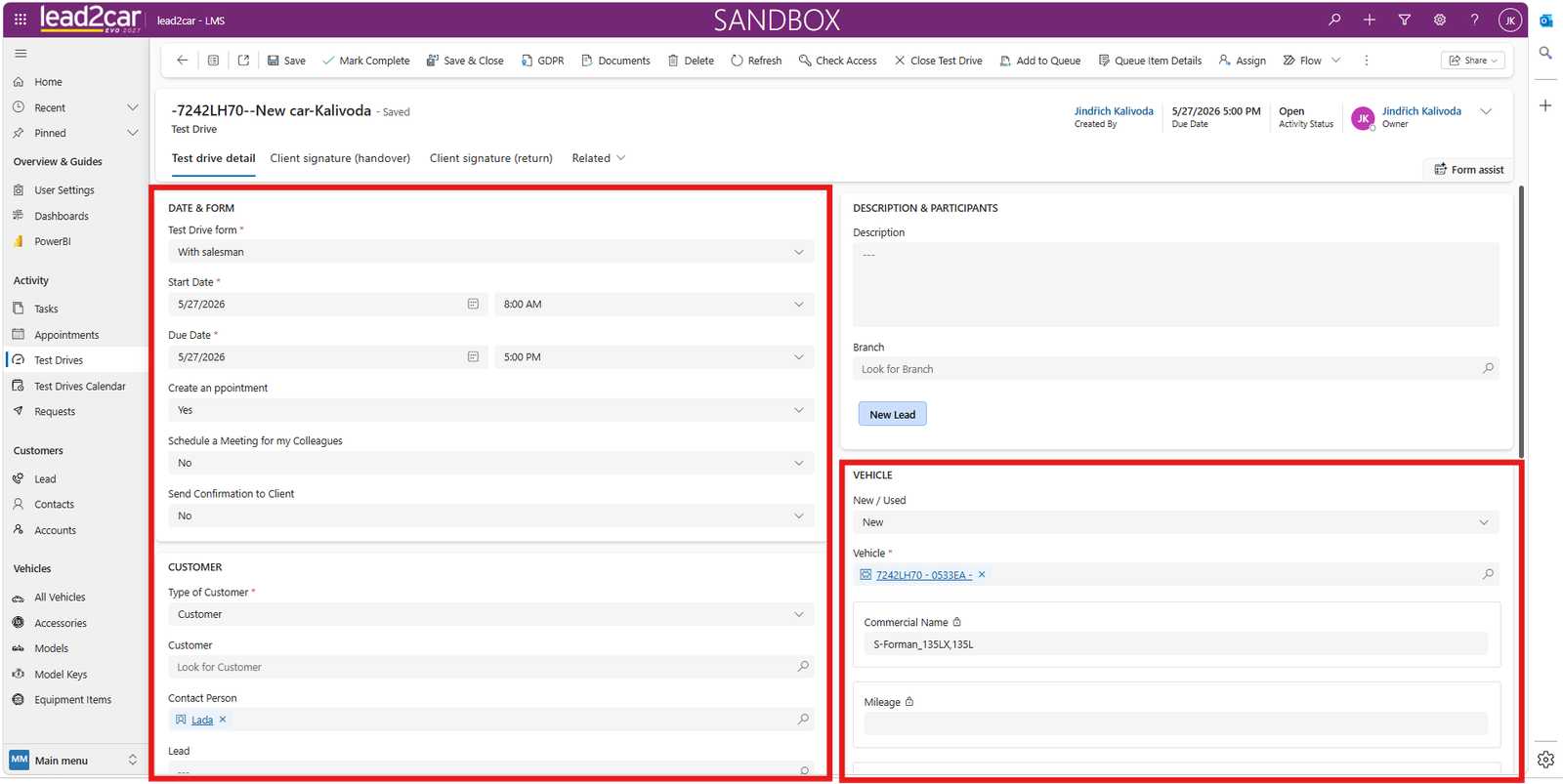Go back using the back arrow

pos(183,61)
